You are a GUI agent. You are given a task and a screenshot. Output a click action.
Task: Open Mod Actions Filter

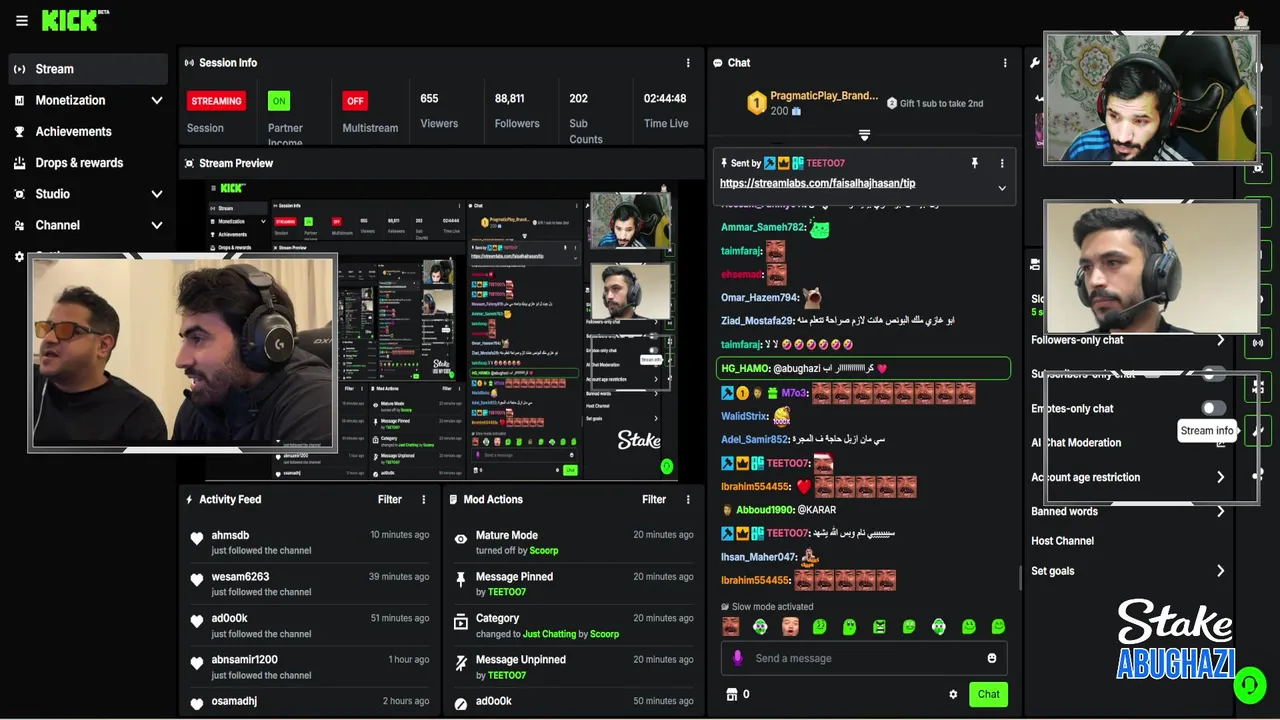pyautogui.click(x=654, y=499)
